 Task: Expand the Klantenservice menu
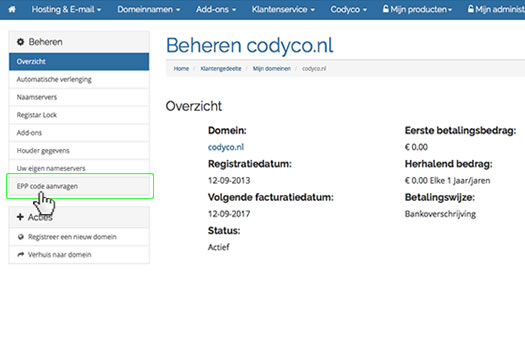click(283, 9)
